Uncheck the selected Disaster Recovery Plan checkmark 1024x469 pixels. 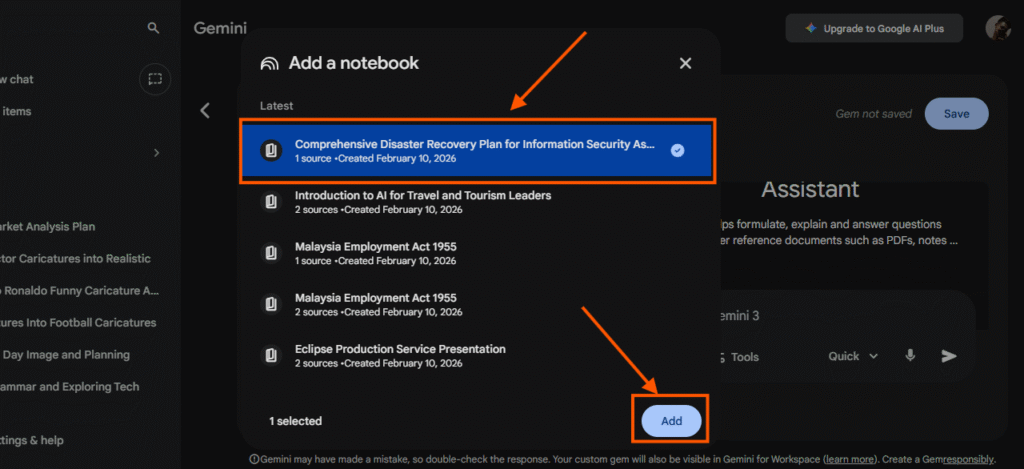677,150
